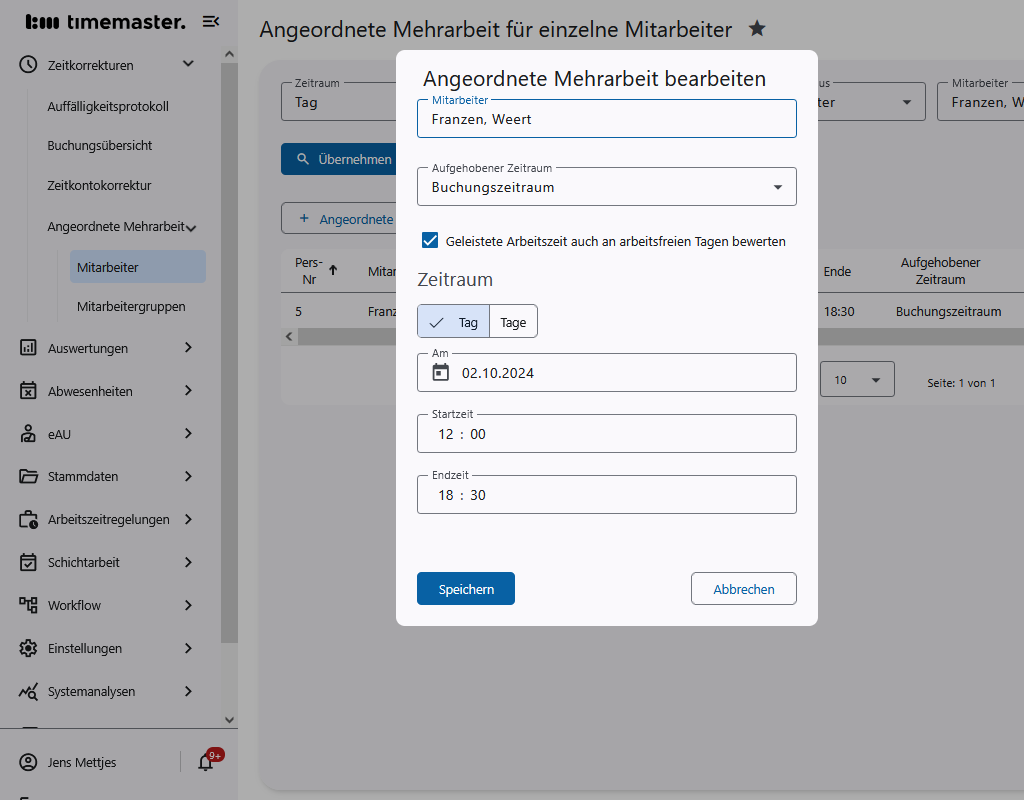Cancel the dialog via Abbrechen

point(743,588)
